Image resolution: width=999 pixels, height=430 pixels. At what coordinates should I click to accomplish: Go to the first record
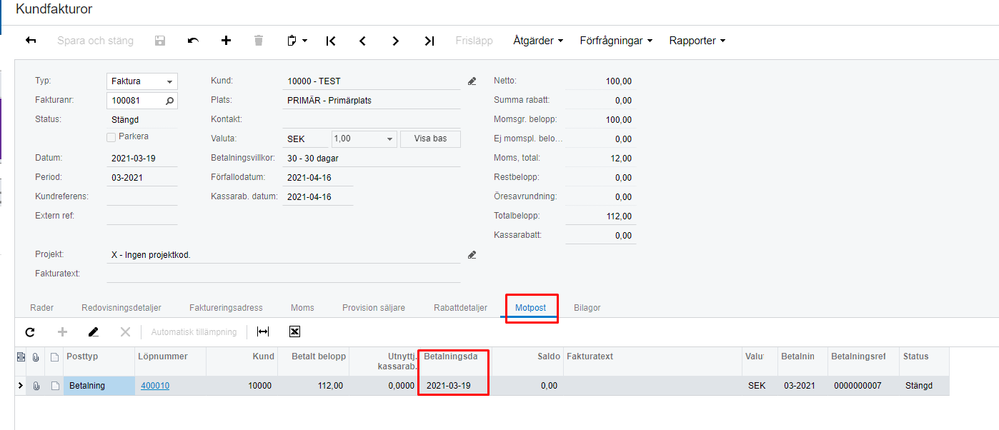[x=330, y=41]
